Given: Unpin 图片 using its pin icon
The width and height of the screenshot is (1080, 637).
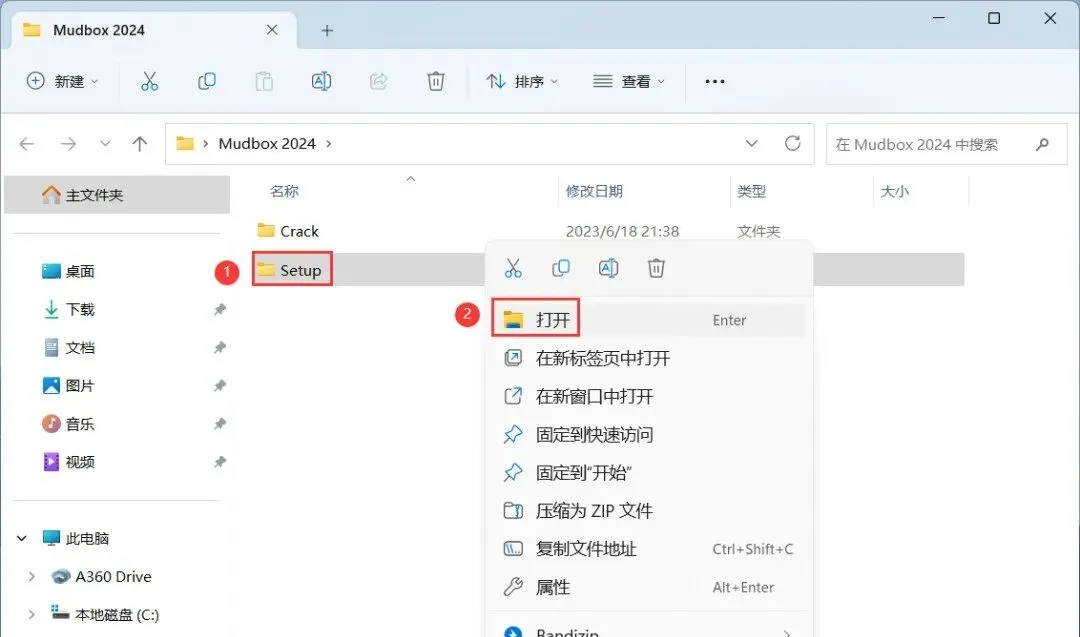Looking at the screenshot, I should click(x=220, y=386).
